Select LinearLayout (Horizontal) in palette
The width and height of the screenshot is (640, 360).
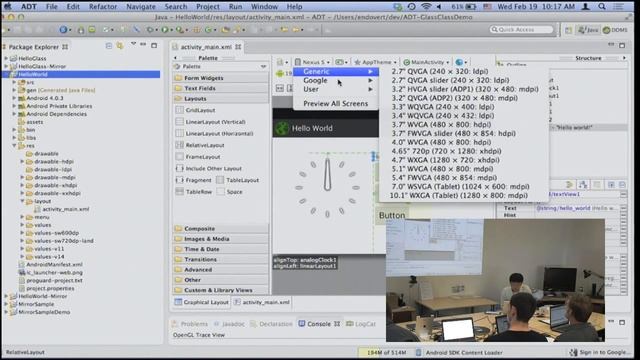[x=214, y=133]
